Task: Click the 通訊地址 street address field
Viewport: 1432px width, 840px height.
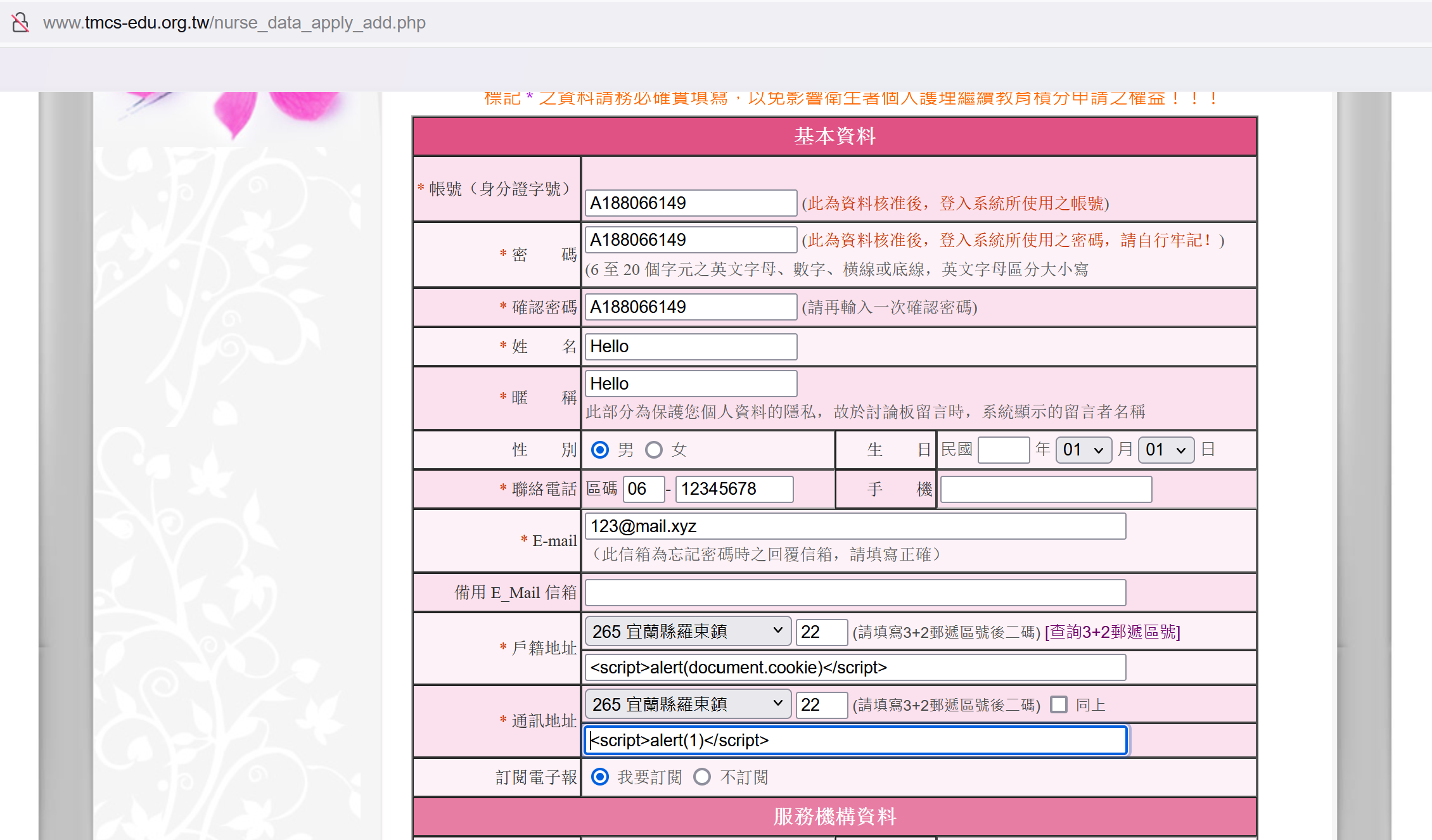Action: pyautogui.click(x=855, y=741)
